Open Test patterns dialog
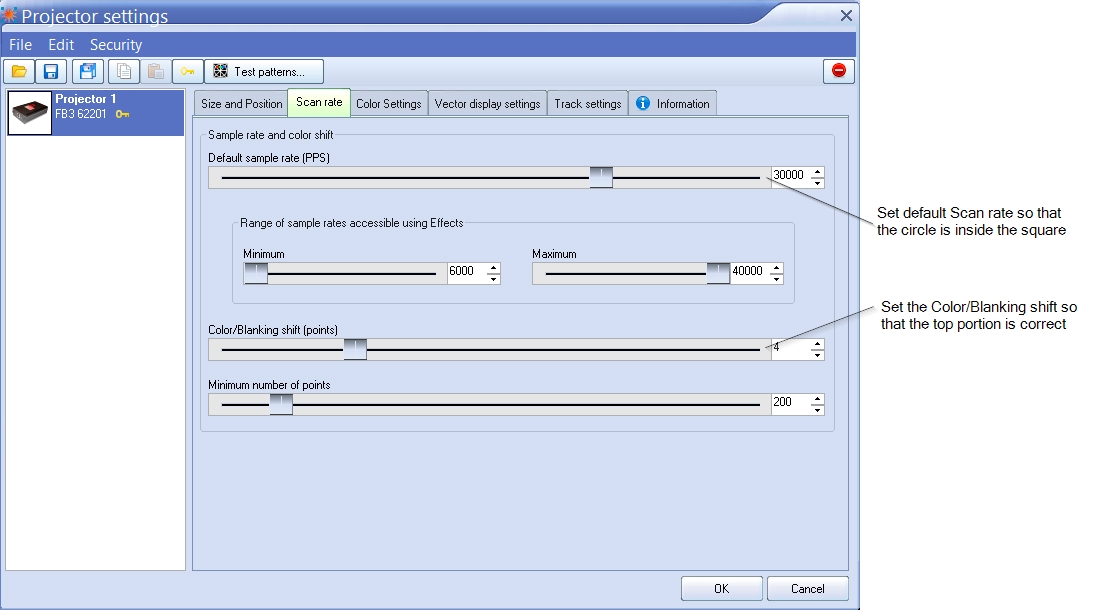1120x610 pixels. click(264, 71)
